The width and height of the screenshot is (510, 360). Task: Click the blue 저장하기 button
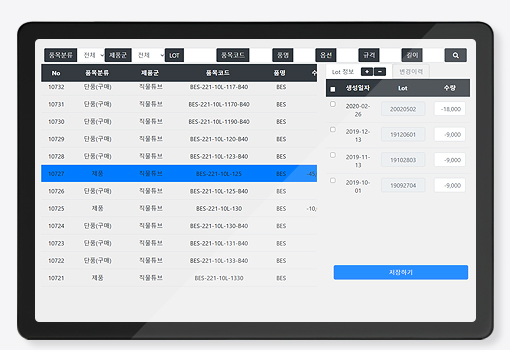[401, 272]
